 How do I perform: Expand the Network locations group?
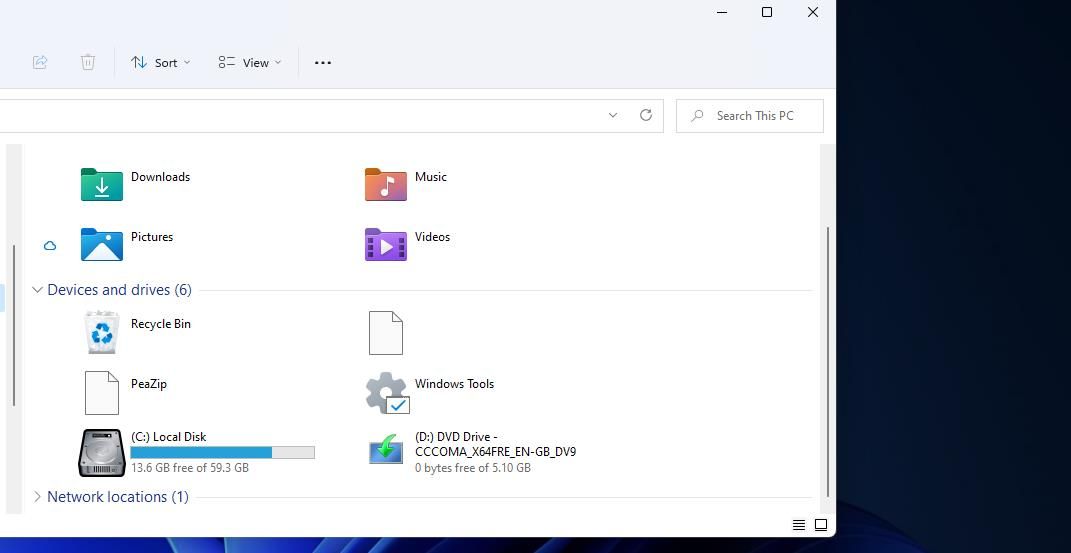coord(37,497)
